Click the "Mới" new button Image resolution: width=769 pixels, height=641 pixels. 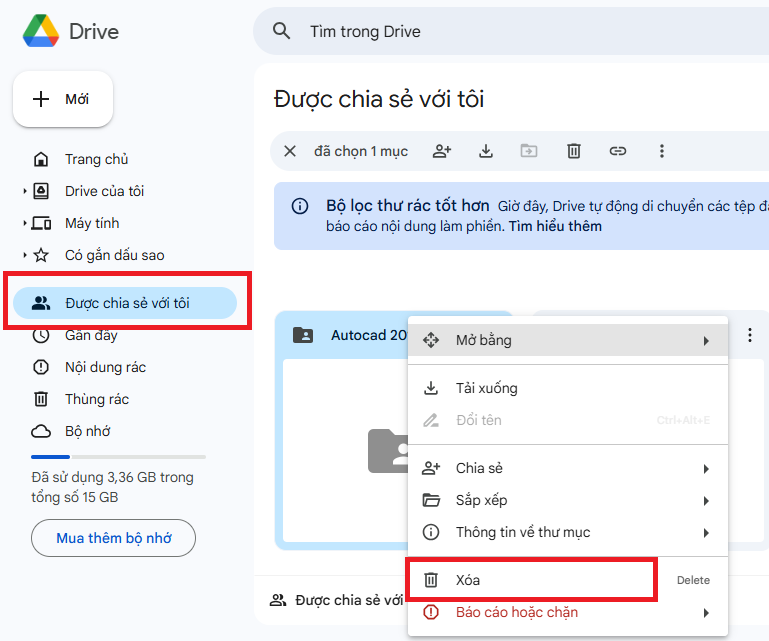(x=63, y=99)
